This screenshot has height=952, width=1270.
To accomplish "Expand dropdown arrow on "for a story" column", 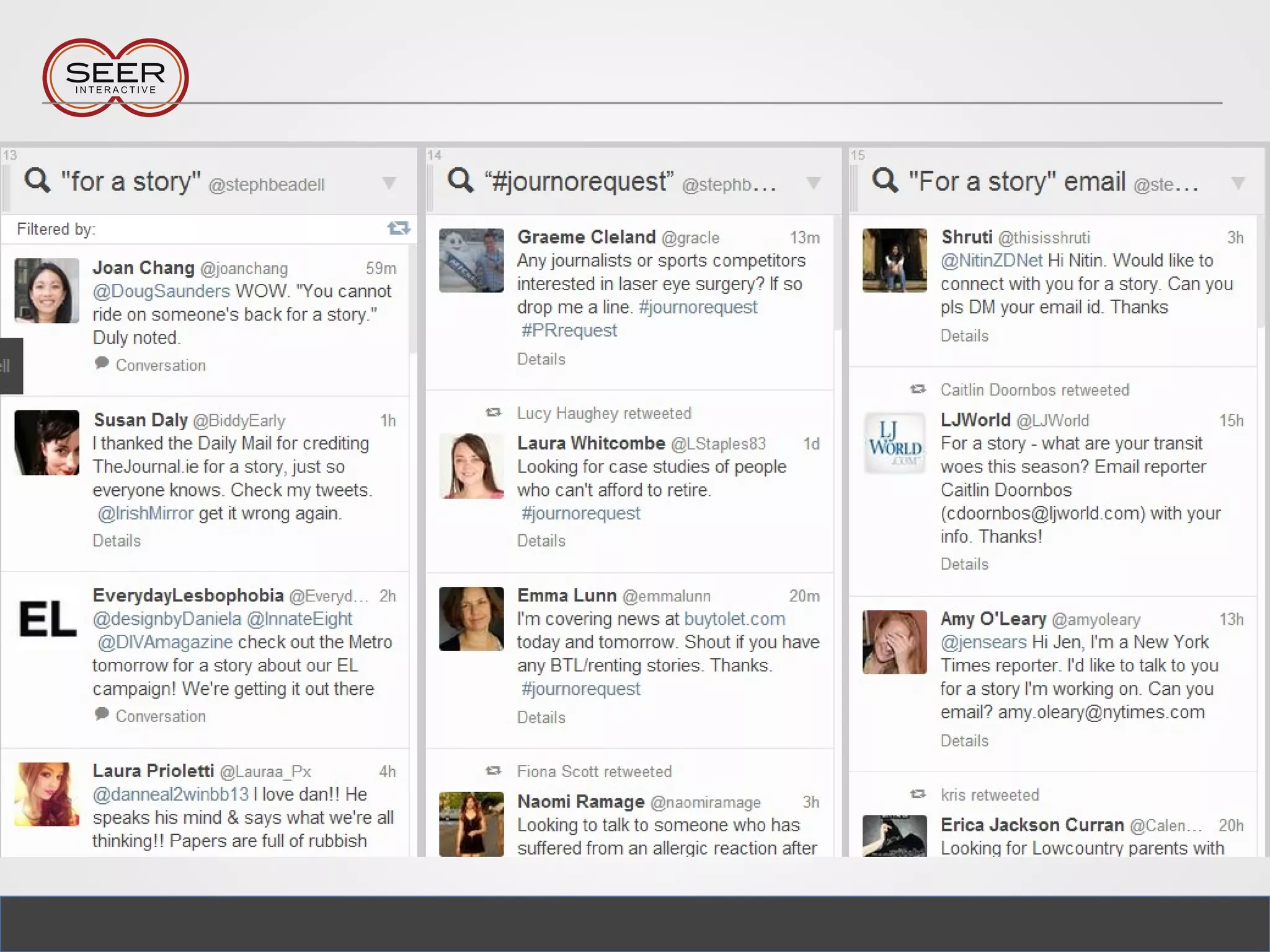I will [389, 183].
